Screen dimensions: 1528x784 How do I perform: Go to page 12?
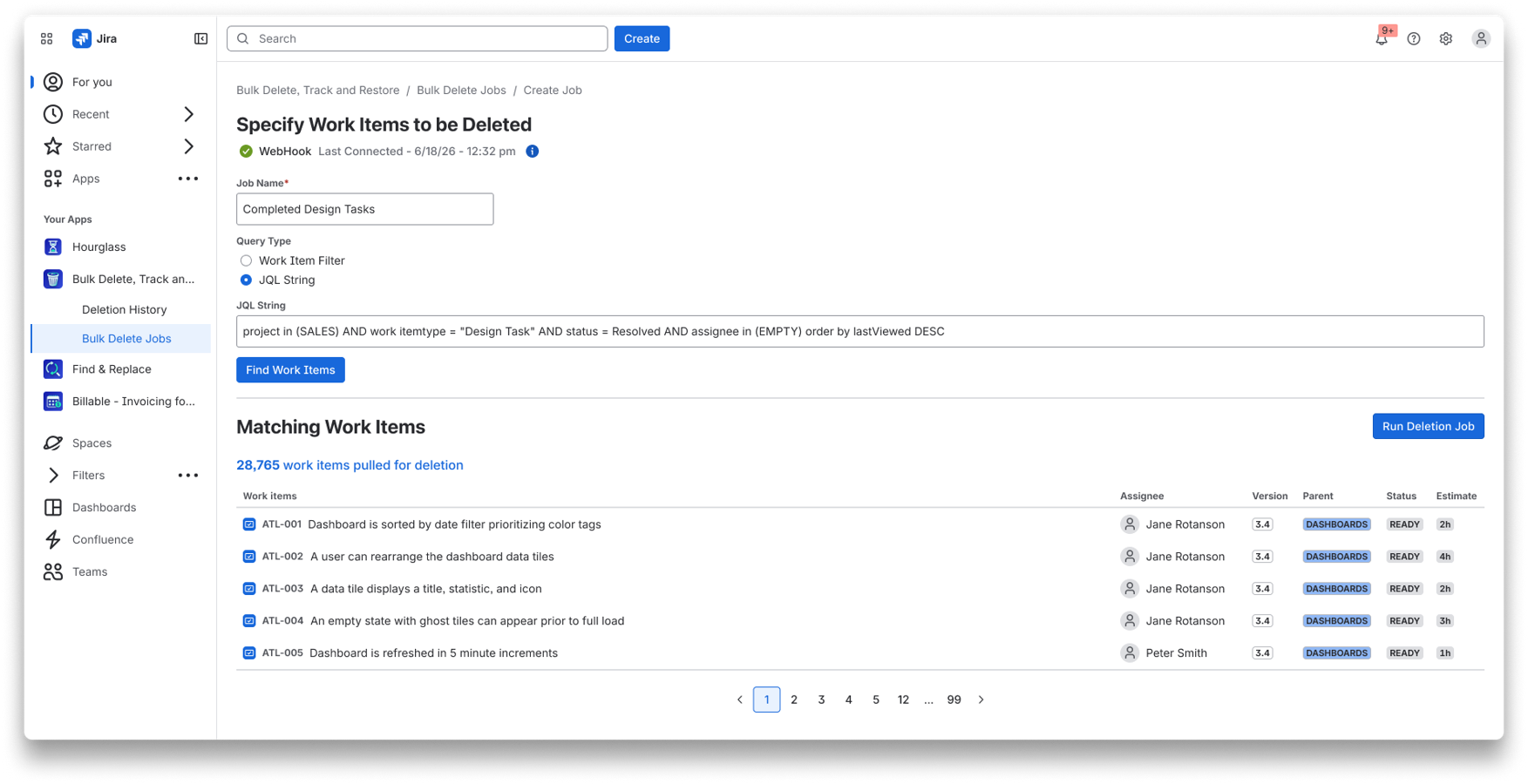[903, 700]
